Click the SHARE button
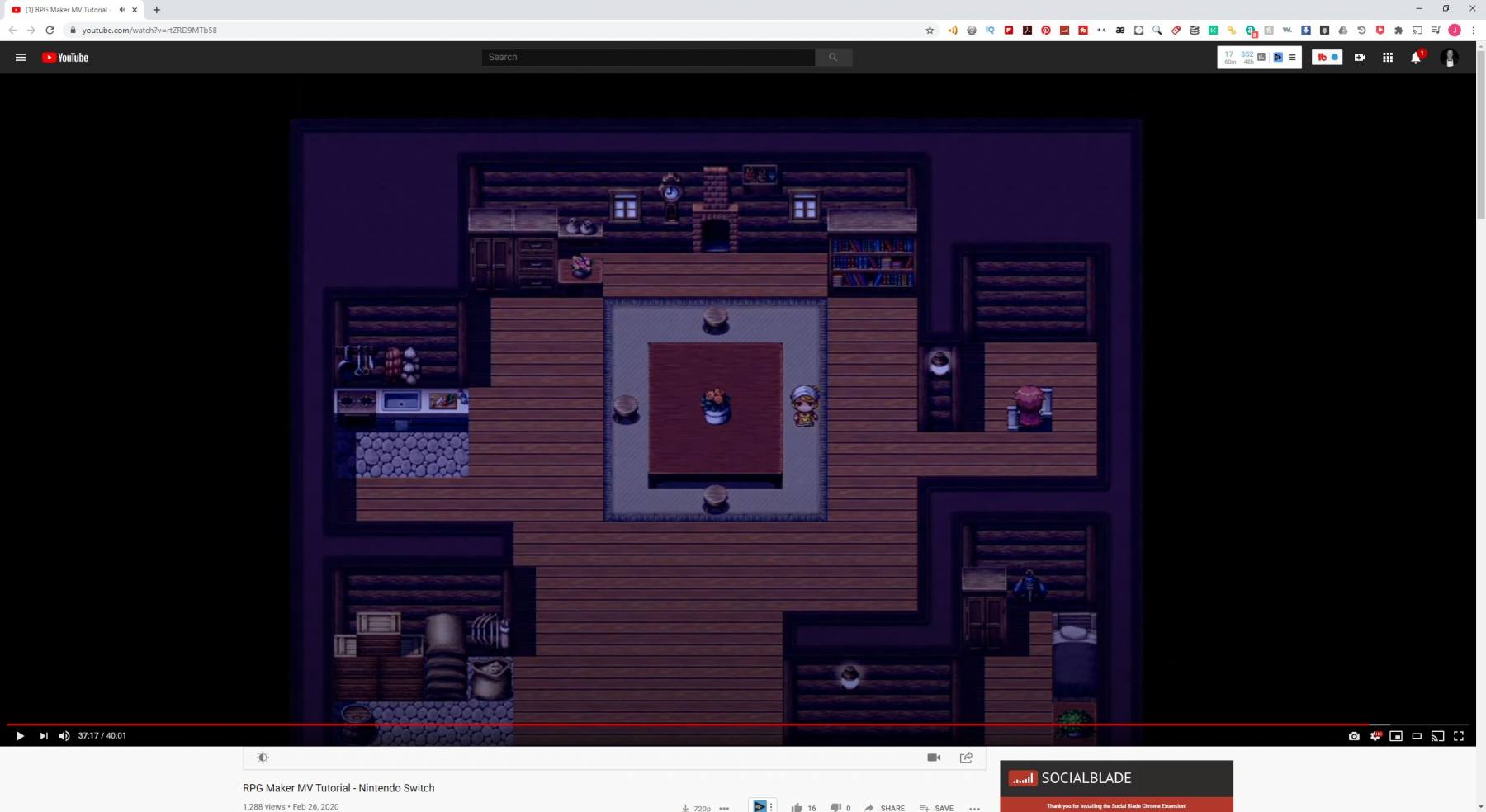This screenshot has width=1486, height=812. pyautogui.click(x=884, y=808)
